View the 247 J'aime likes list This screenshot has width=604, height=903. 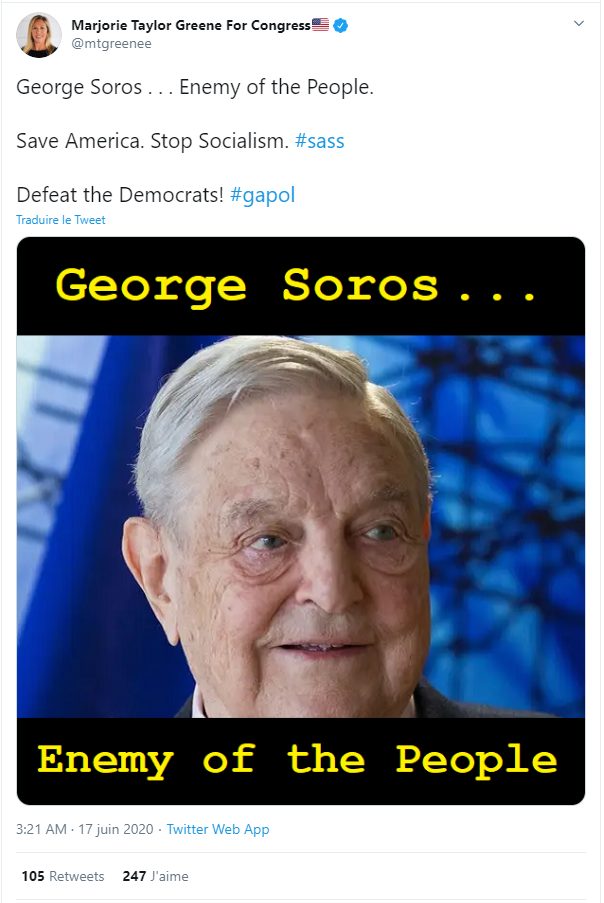click(155, 876)
